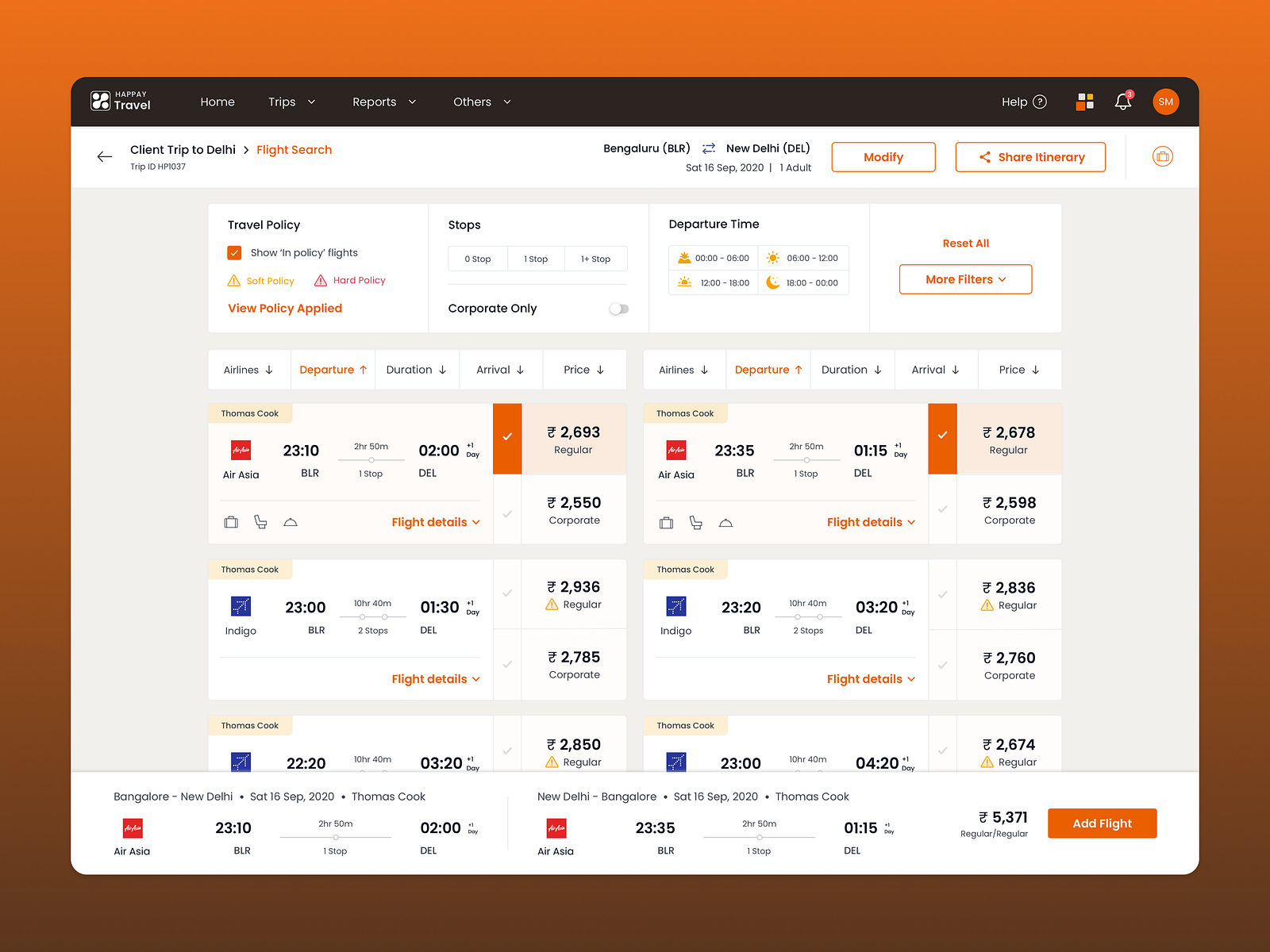Image resolution: width=1270 pixels, height=952 pixels.
Task: Open the SM profile avatar
Action: (x=1165, y=102)
